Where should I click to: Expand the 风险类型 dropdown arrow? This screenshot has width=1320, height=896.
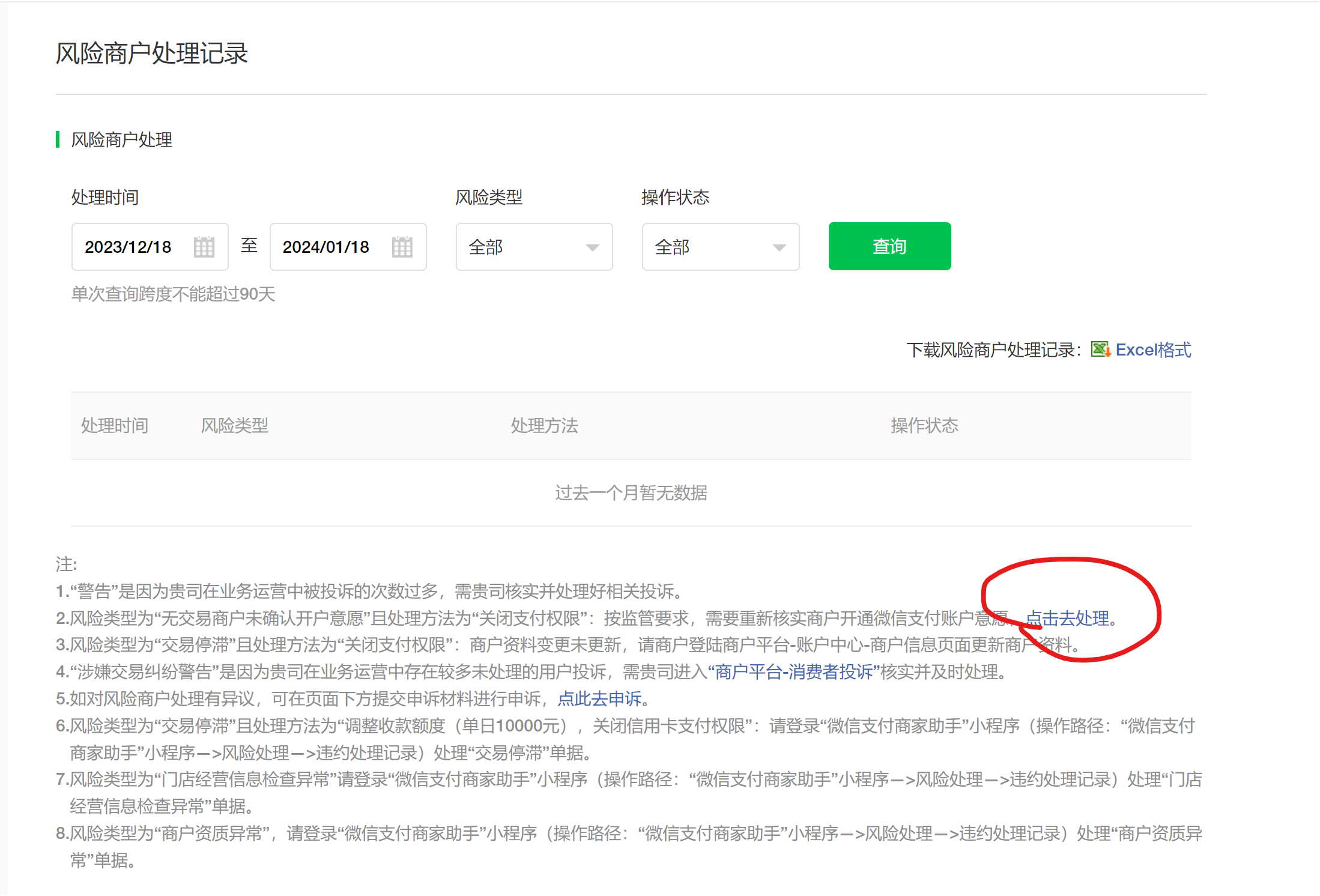click(592, 247)
